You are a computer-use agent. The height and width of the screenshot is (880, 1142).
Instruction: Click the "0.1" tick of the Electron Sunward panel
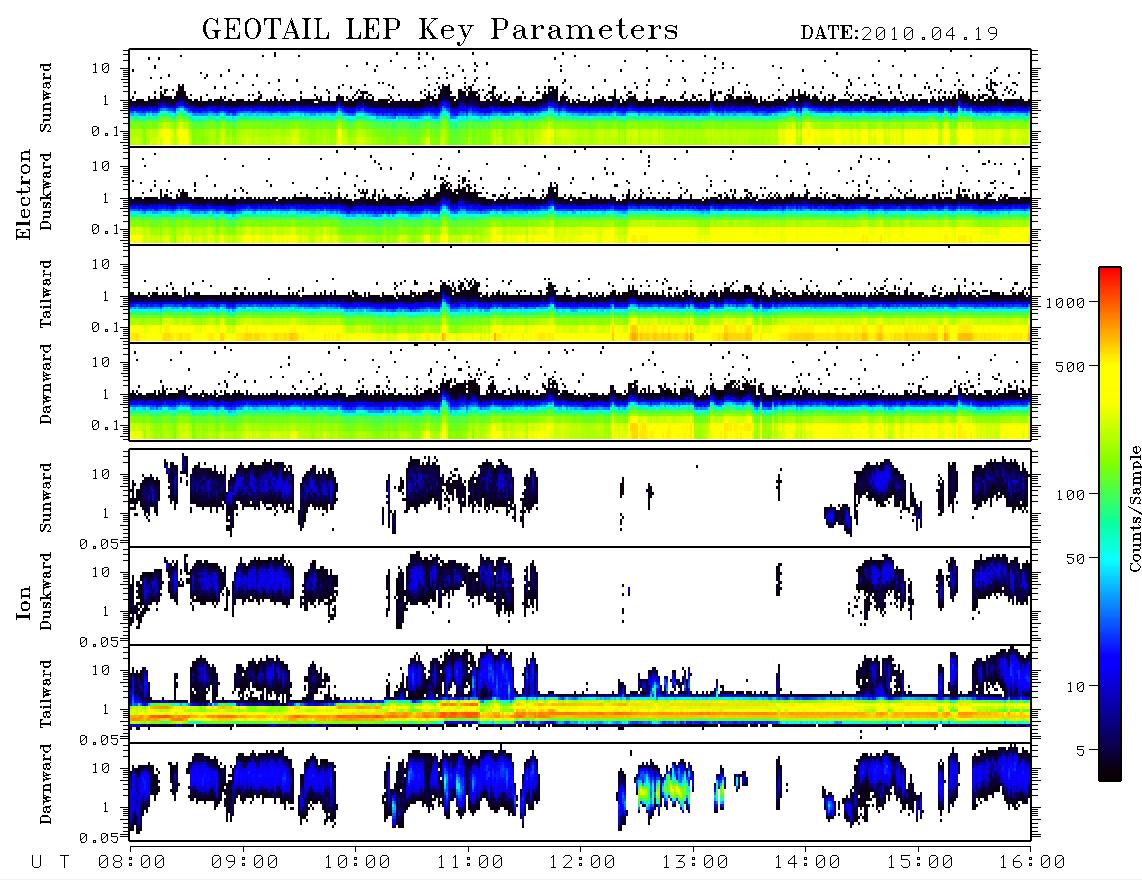pyautogui.click(x=105, y=131)
